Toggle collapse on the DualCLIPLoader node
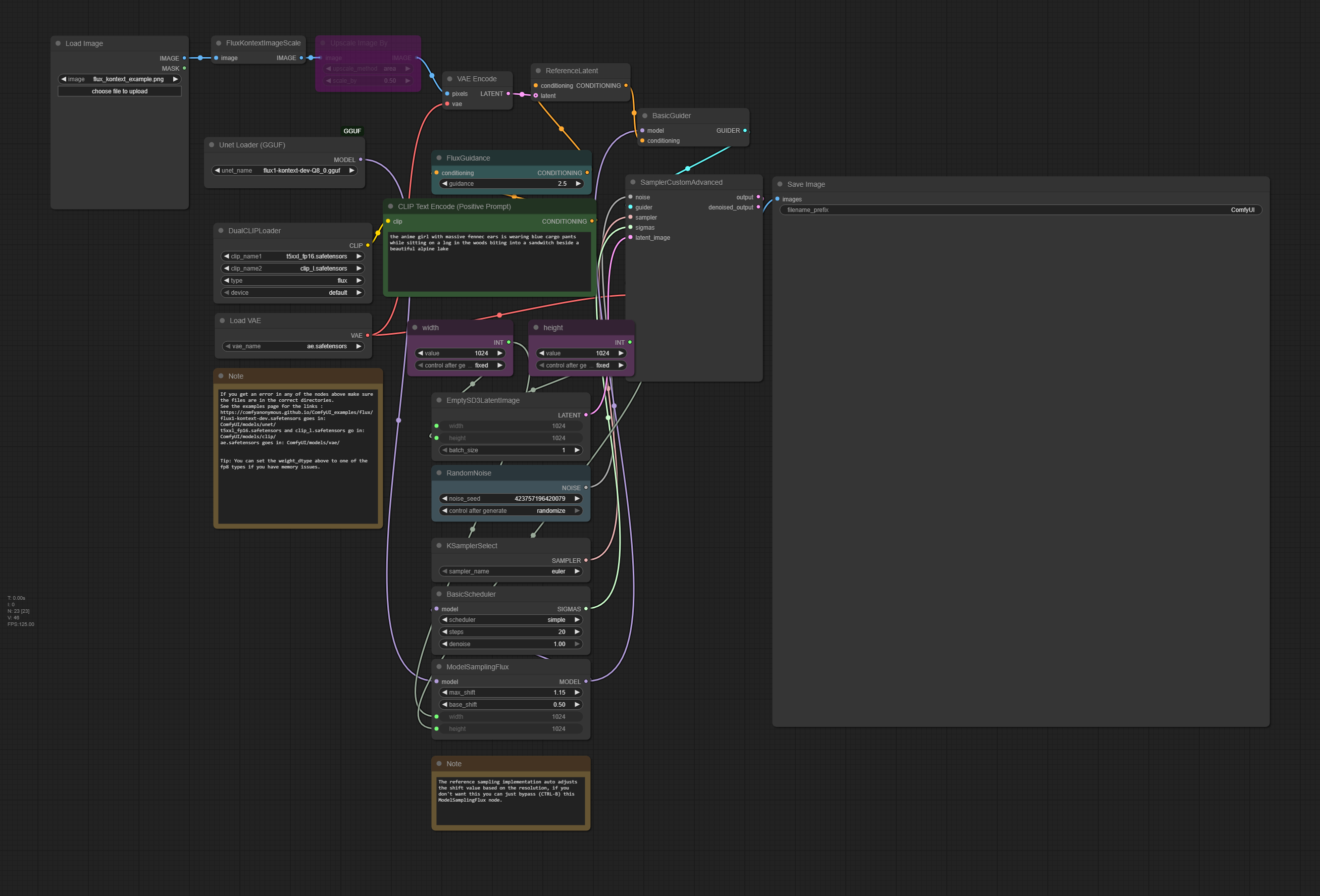The height and width of the screenshot is (896, 1320). coord(221,231)
